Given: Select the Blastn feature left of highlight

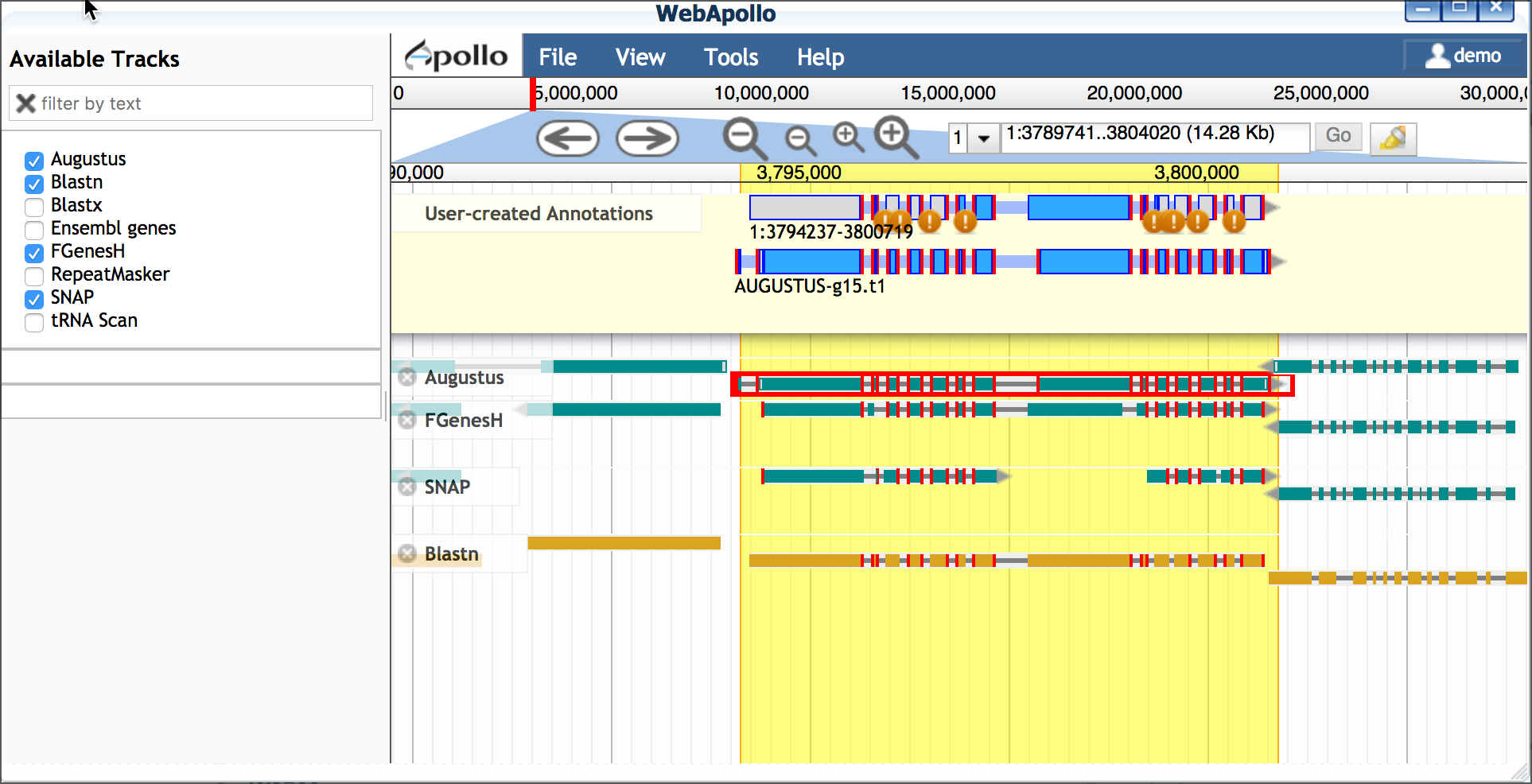Looking at the screenshot, I should tap(624, 543).
